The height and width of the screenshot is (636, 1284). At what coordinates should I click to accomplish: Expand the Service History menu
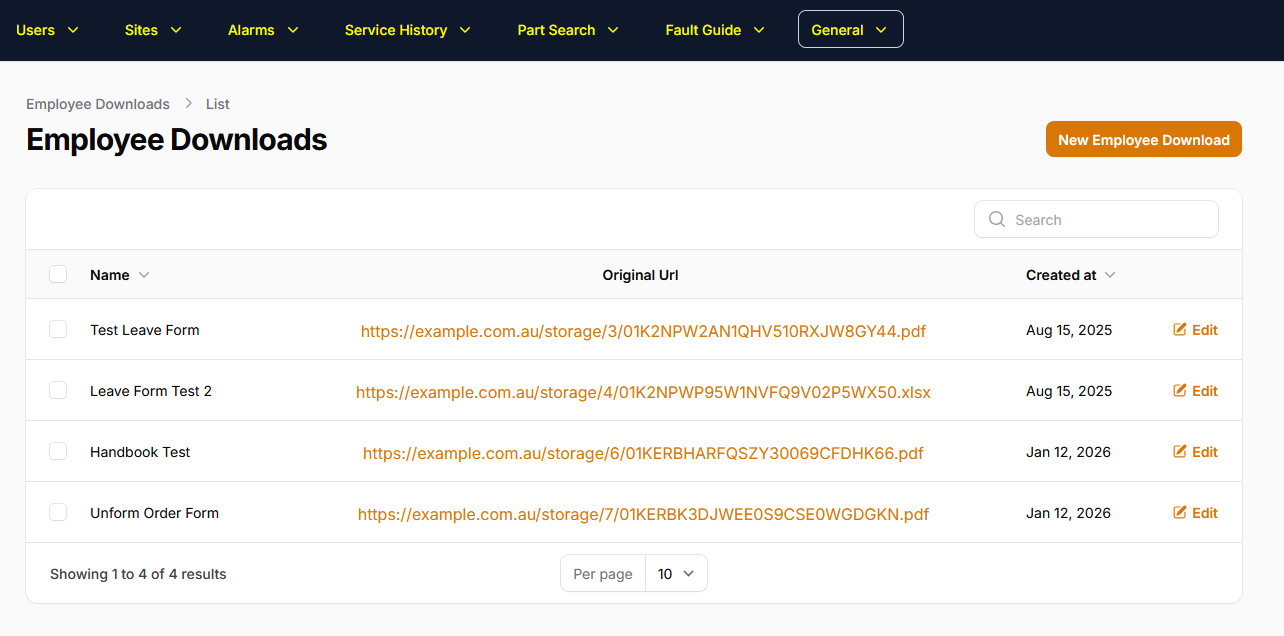(407, 30)
